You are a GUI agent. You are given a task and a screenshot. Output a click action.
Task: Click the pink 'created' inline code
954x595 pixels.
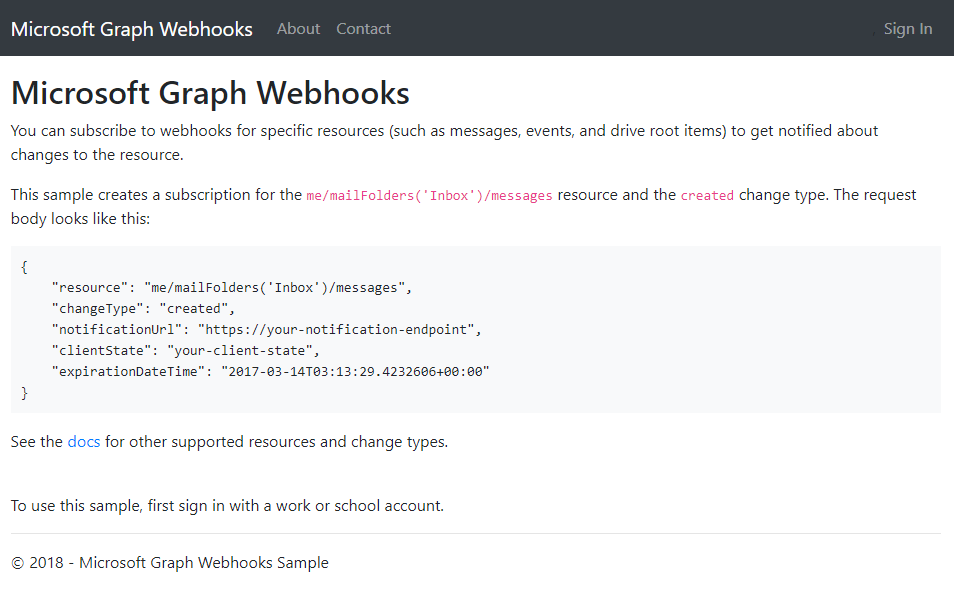[707, 195]
